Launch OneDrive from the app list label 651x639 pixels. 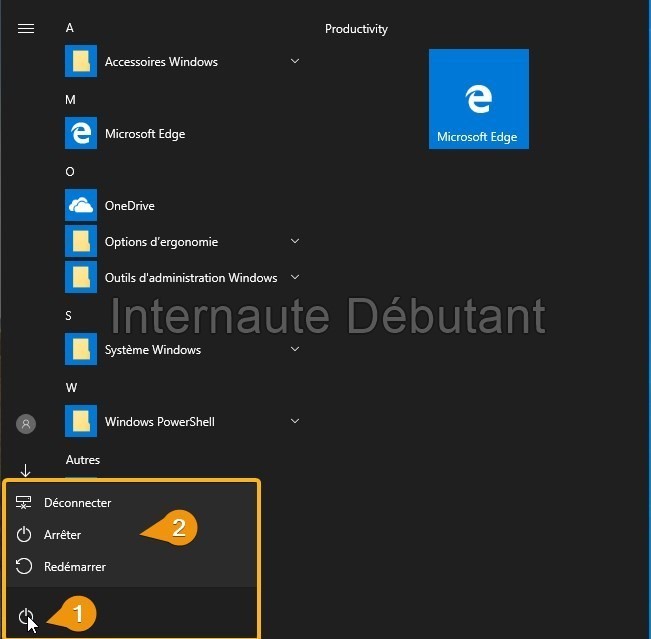click(x=130, y=206)
